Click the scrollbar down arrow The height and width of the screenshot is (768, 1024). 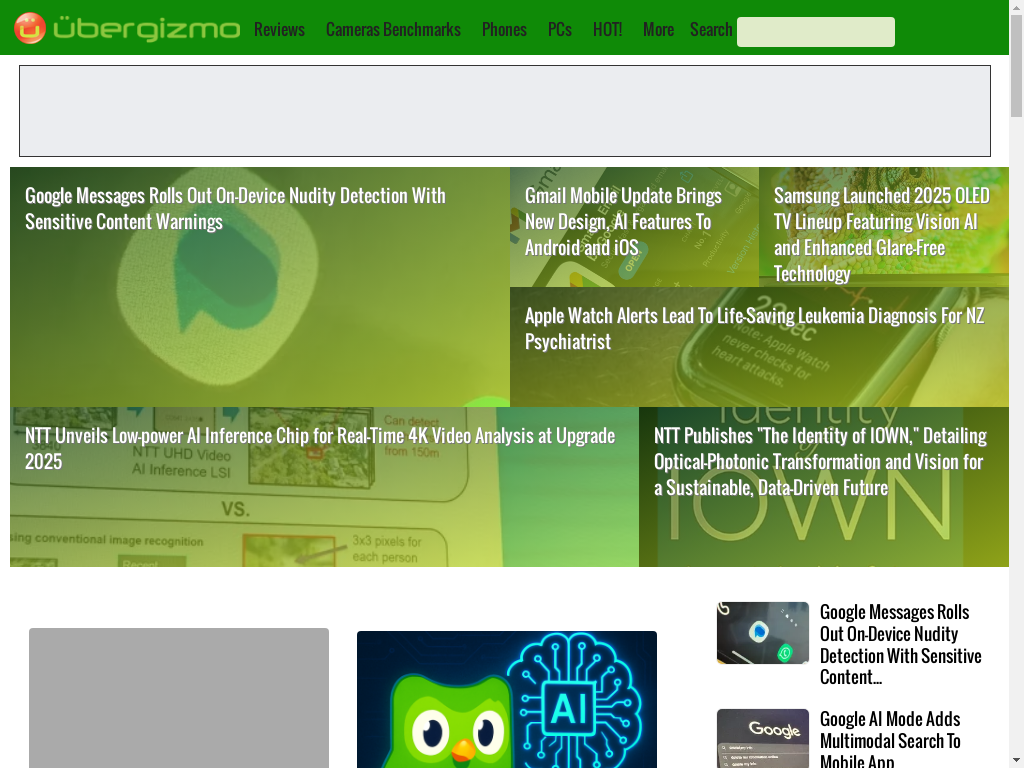pyautogui.click(x=1016, y=761)
